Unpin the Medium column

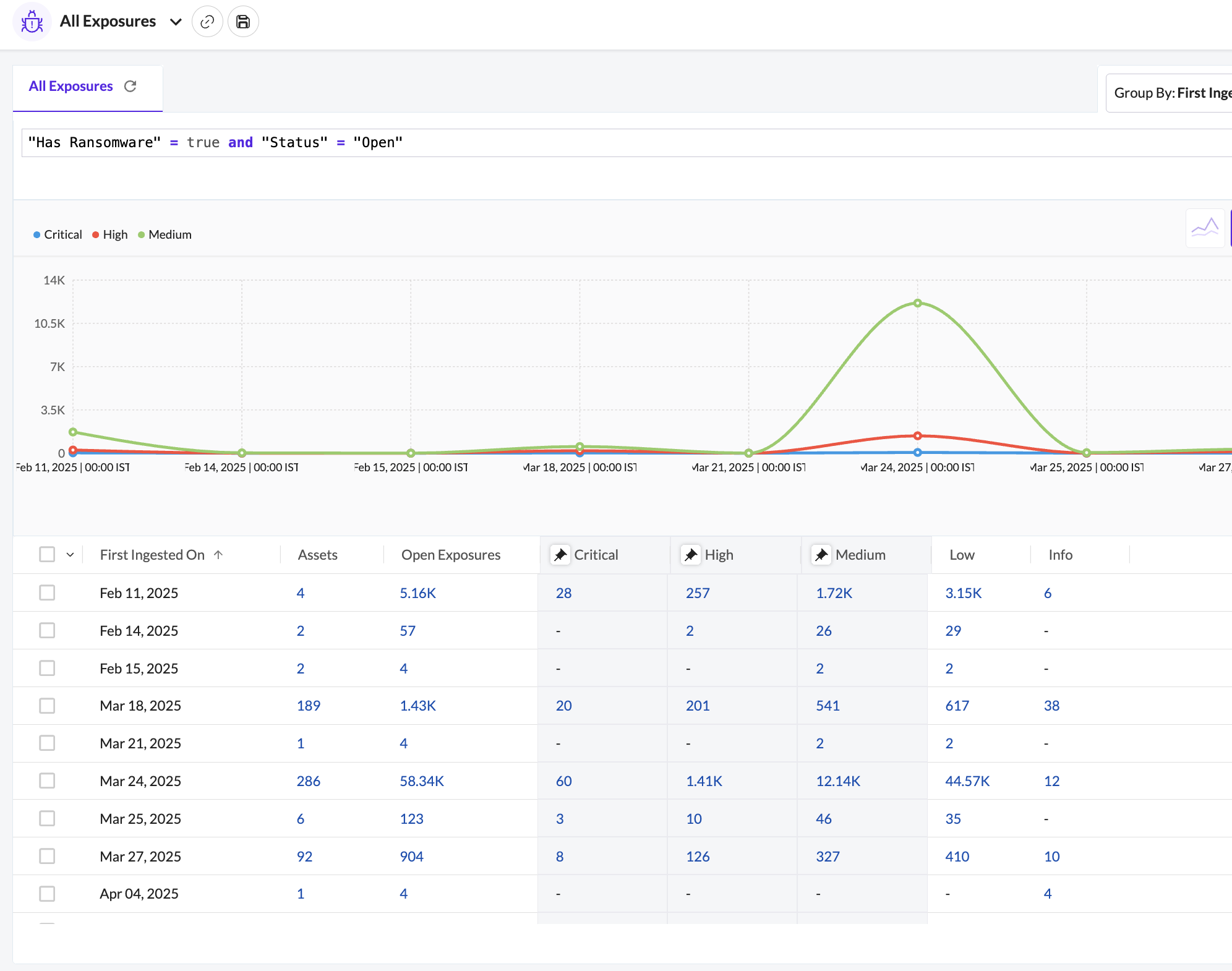point(821,555)
